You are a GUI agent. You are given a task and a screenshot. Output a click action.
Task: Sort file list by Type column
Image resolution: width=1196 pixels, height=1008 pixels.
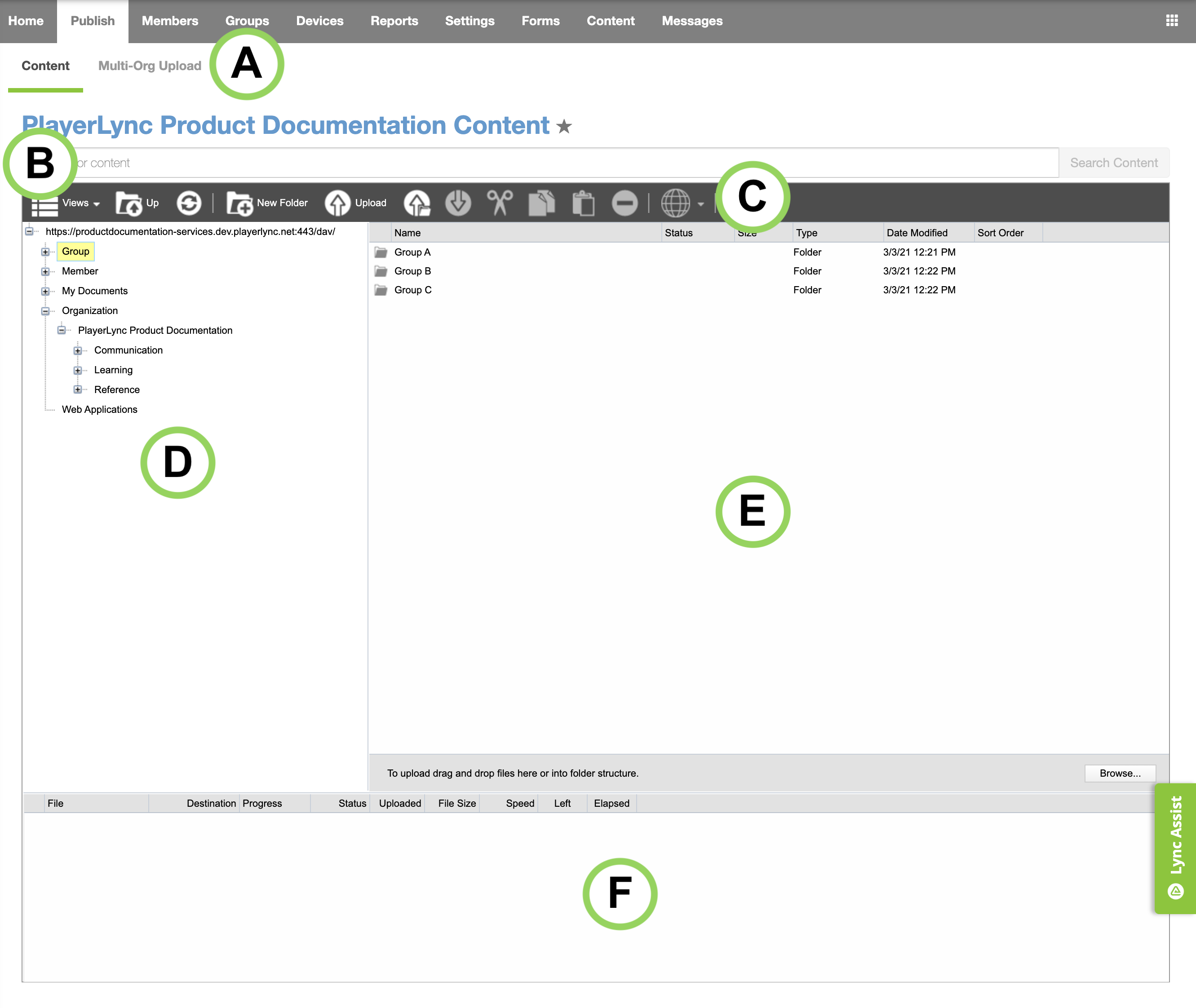pyautogui.click(x=838, y=233)
